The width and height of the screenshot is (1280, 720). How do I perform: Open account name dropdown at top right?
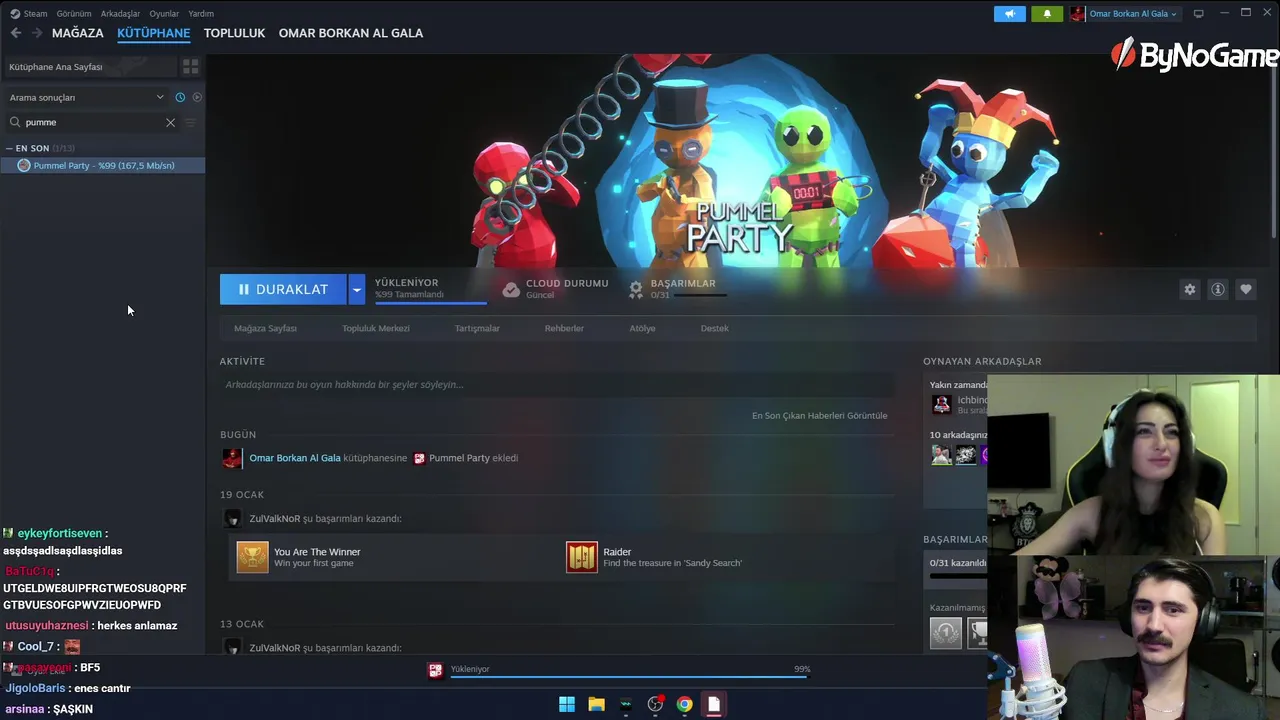tap(1133, 14)
